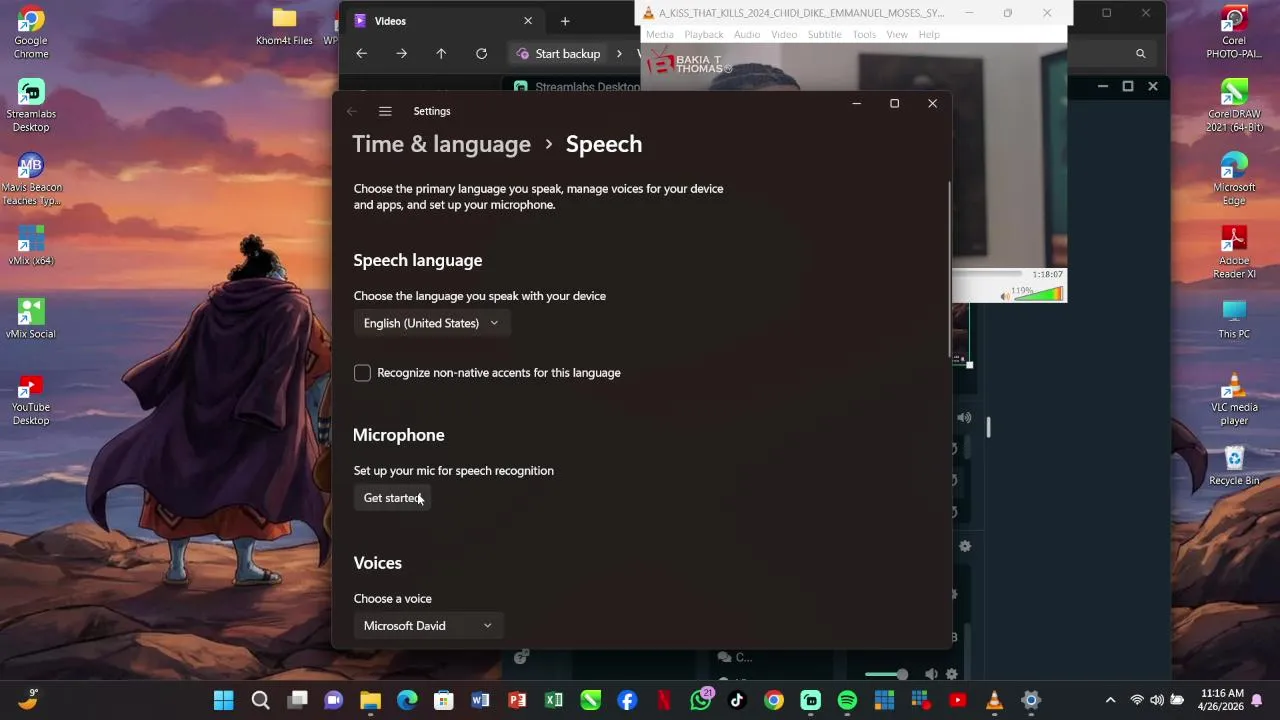The height and width of the screenshot is (720, 1280).
Task: Open the 11:16 AM clock and date
Action: coord(1222,700)
